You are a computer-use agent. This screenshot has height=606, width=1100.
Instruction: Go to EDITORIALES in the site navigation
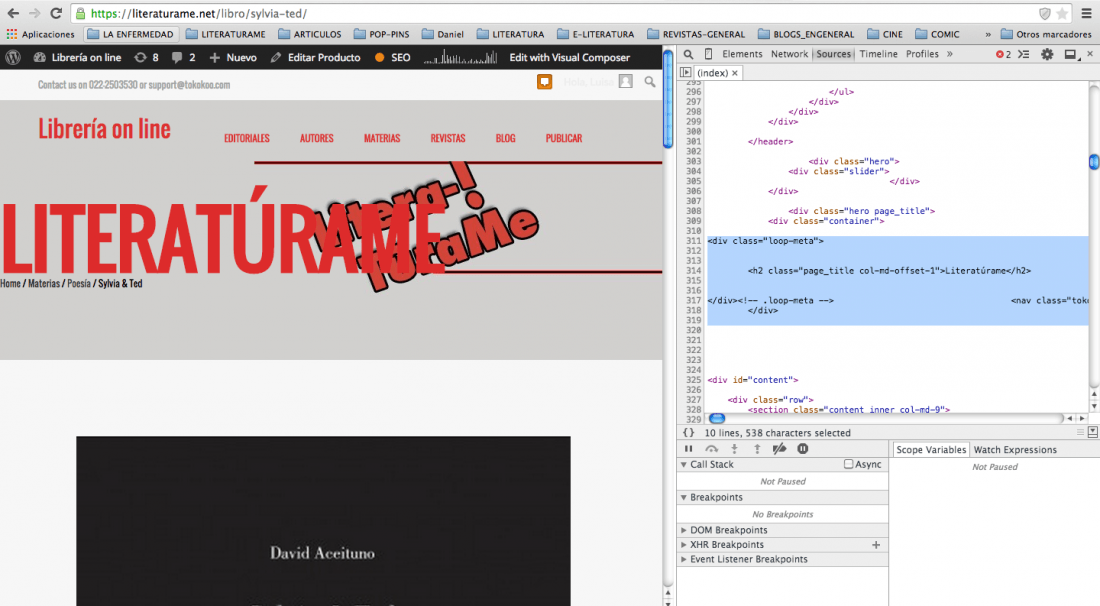247,138
